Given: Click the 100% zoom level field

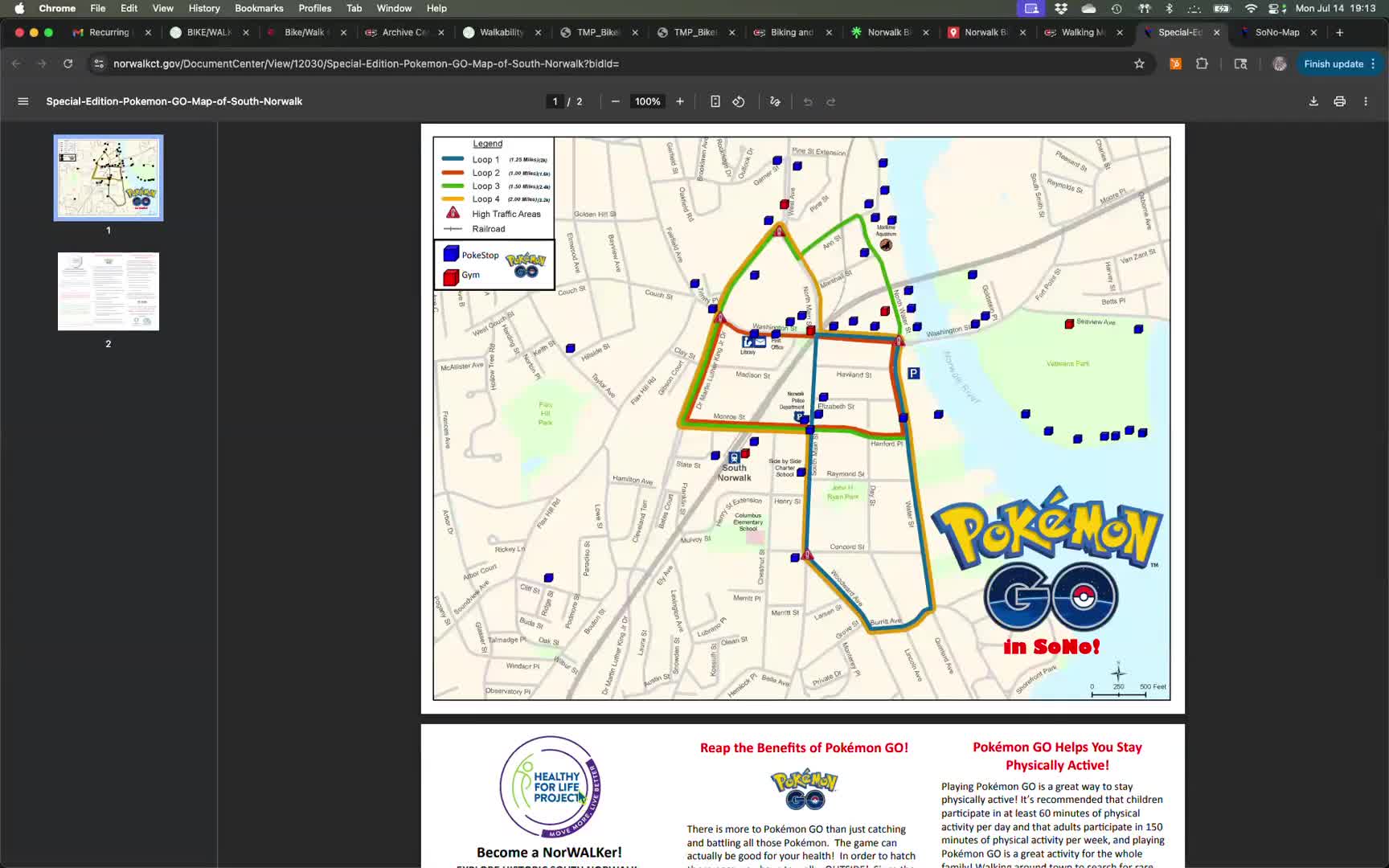Looking at the screenshot, I should tap(647, 101).
